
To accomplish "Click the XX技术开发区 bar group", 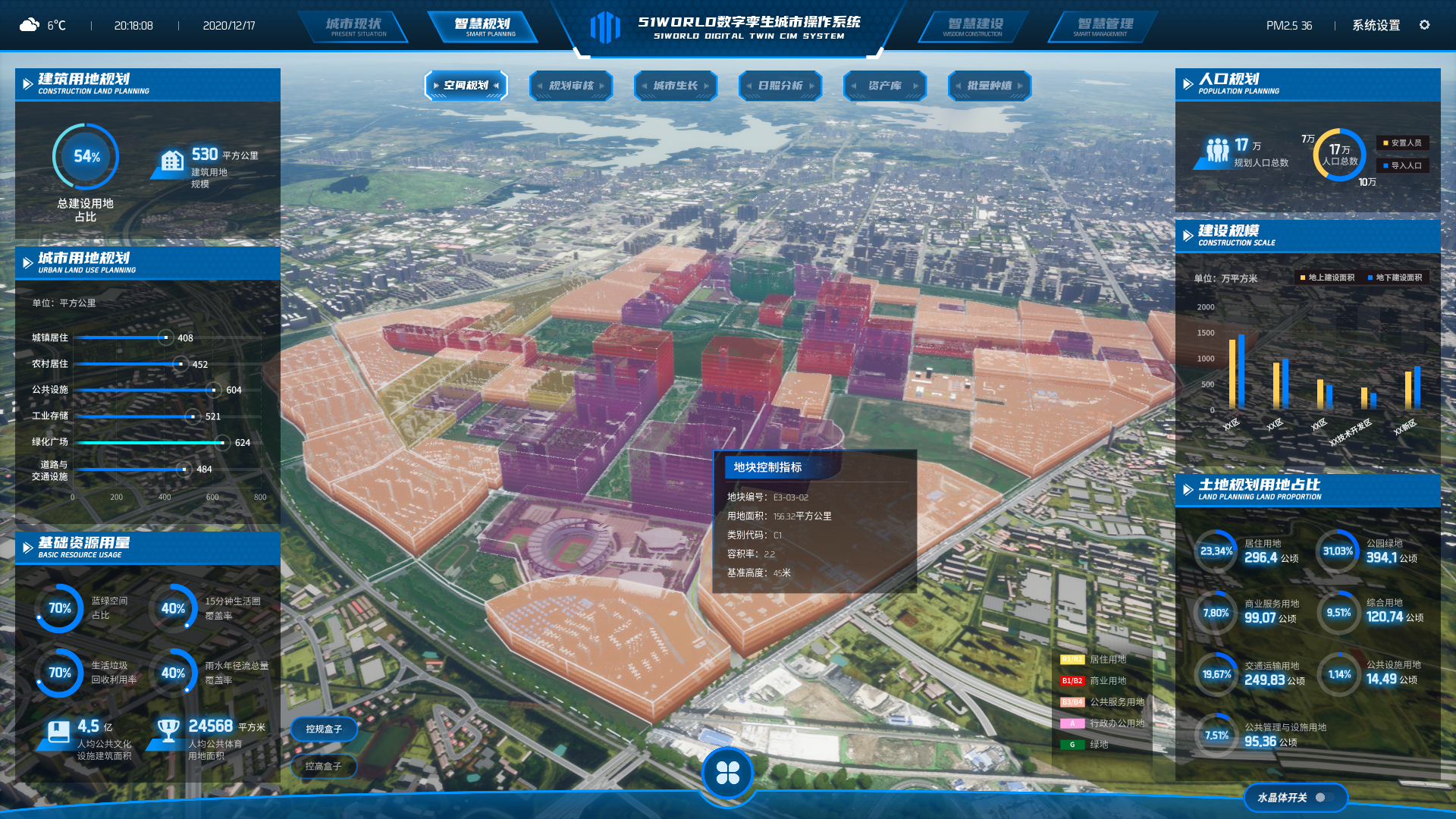I will tap(1368, 398).
